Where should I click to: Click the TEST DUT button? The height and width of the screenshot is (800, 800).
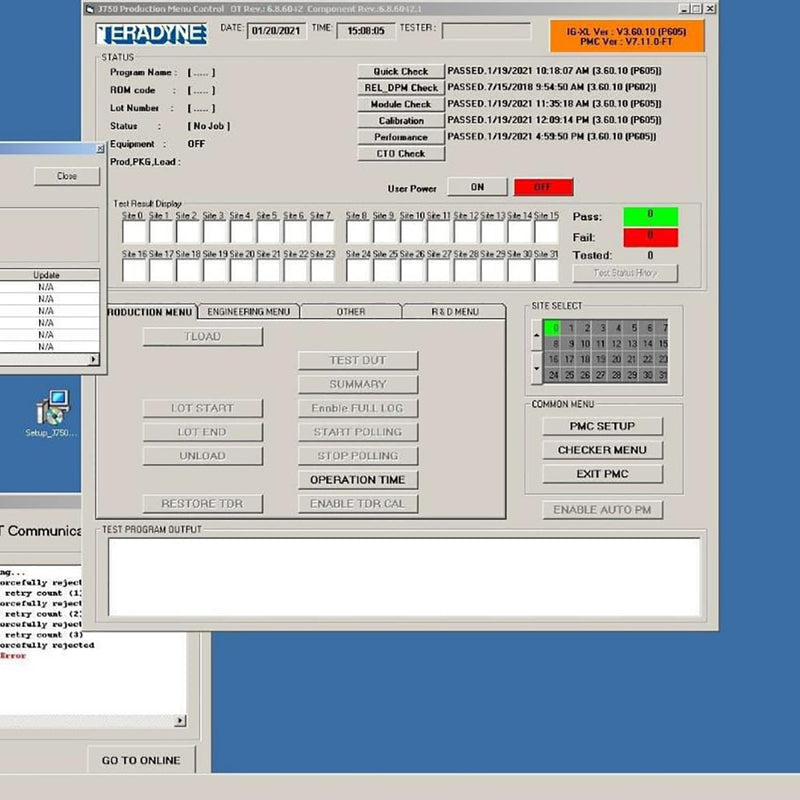pyautogui.click(x=358, y=361)
